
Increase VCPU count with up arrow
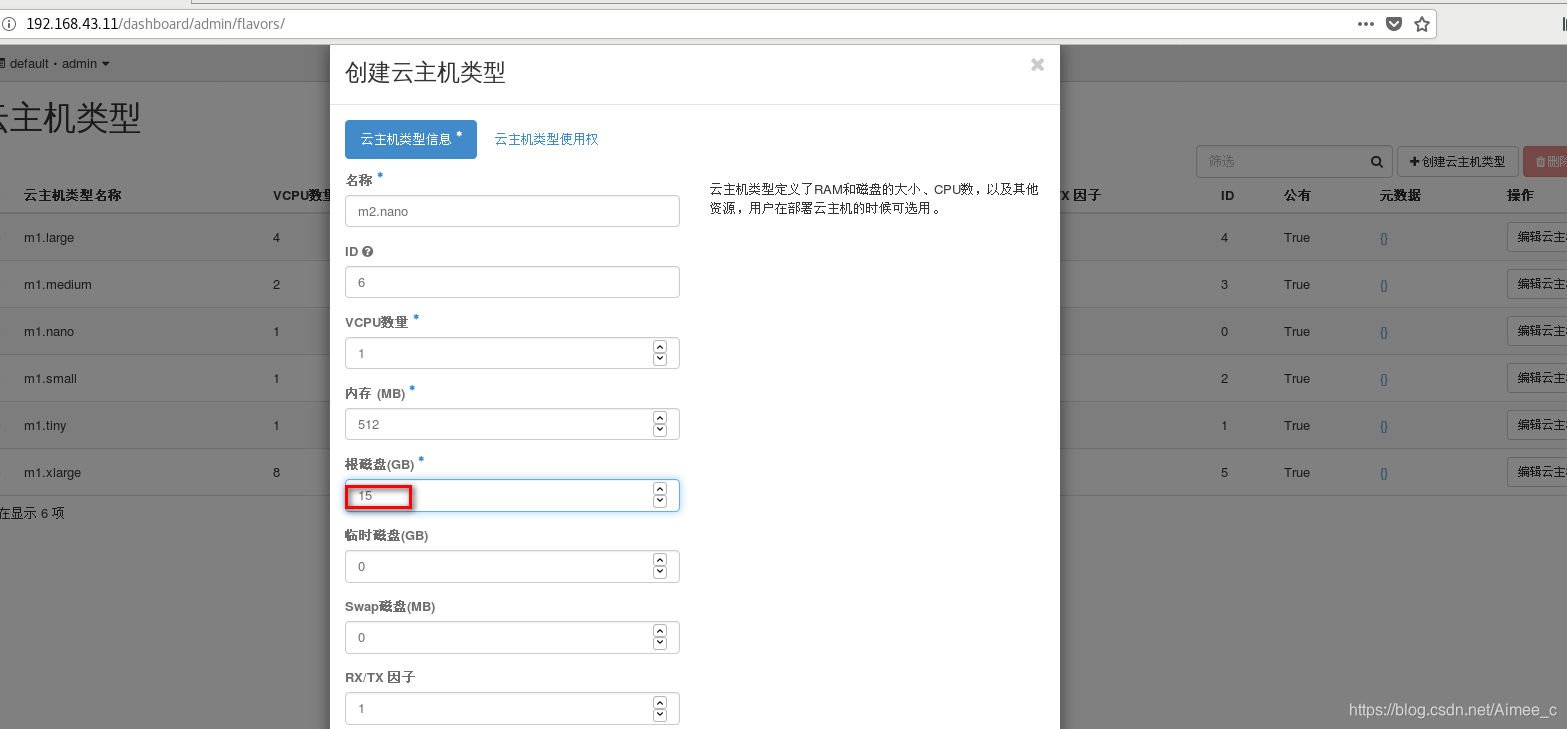(659, 347)
